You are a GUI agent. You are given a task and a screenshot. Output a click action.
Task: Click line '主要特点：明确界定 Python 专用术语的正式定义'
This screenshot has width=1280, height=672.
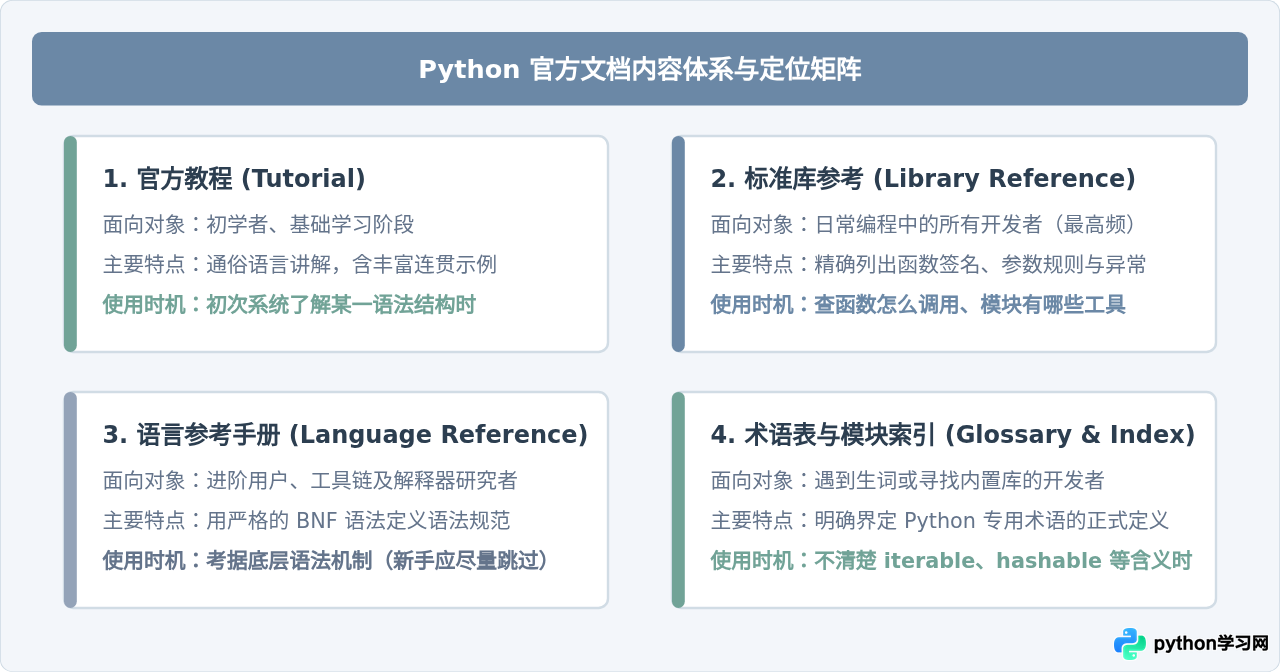point(940,520)
